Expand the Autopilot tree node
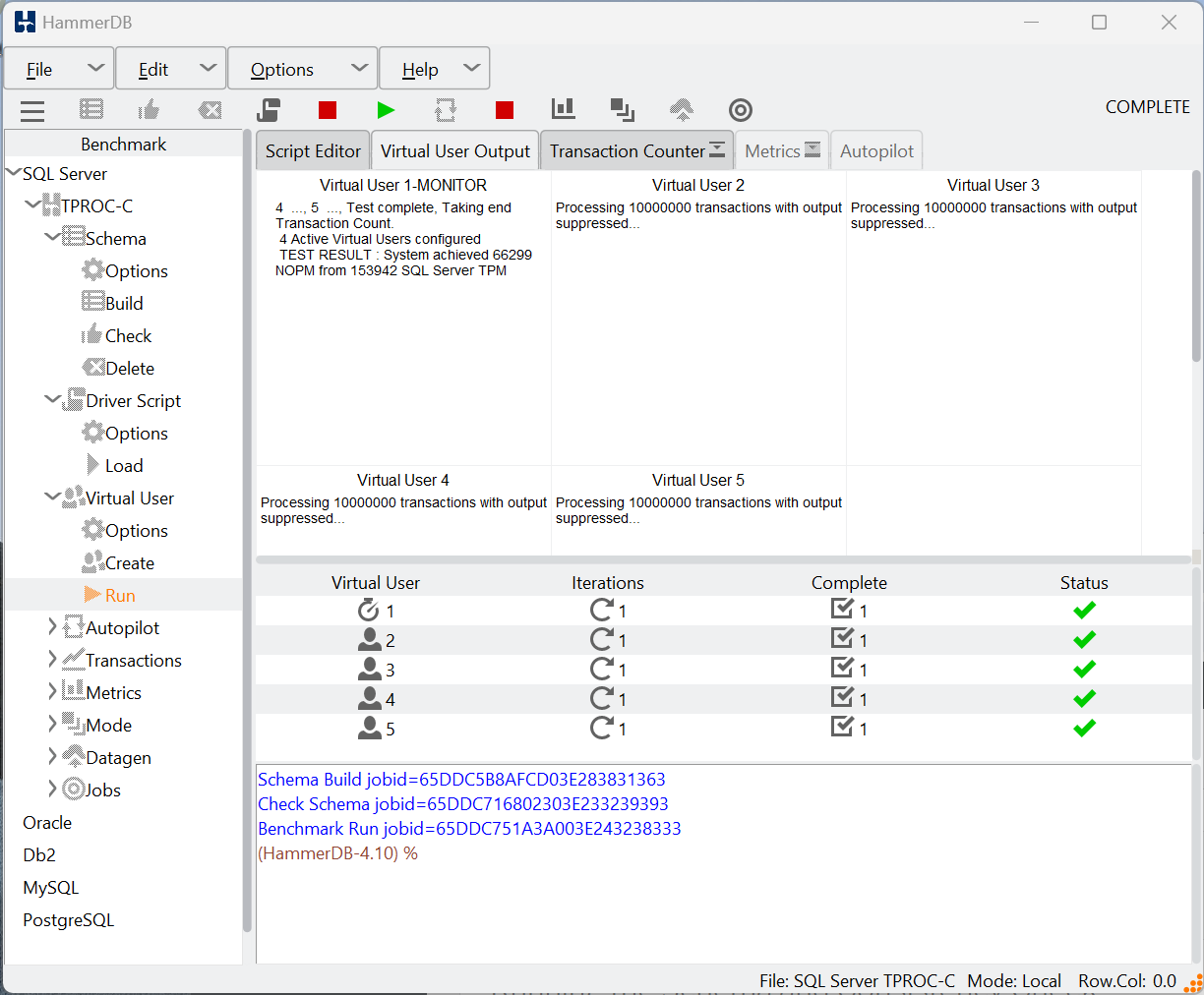 (52, 626)
